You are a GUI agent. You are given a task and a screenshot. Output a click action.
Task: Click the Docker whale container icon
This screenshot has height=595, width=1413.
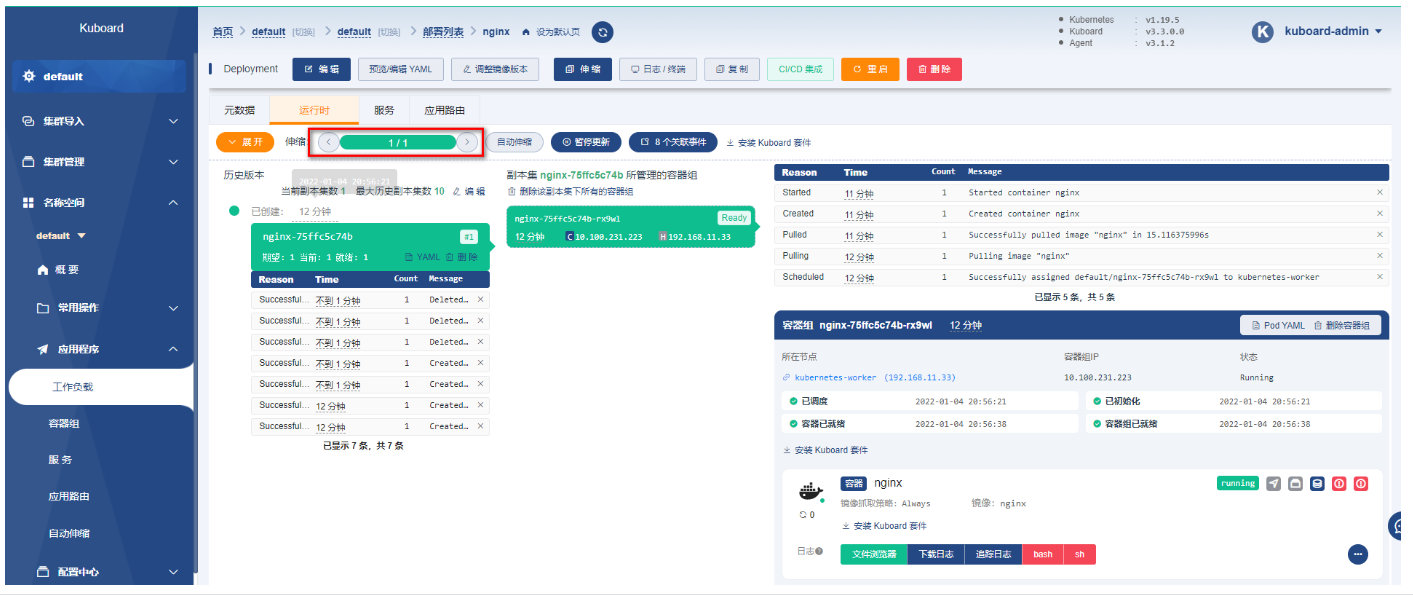[811, 492]
